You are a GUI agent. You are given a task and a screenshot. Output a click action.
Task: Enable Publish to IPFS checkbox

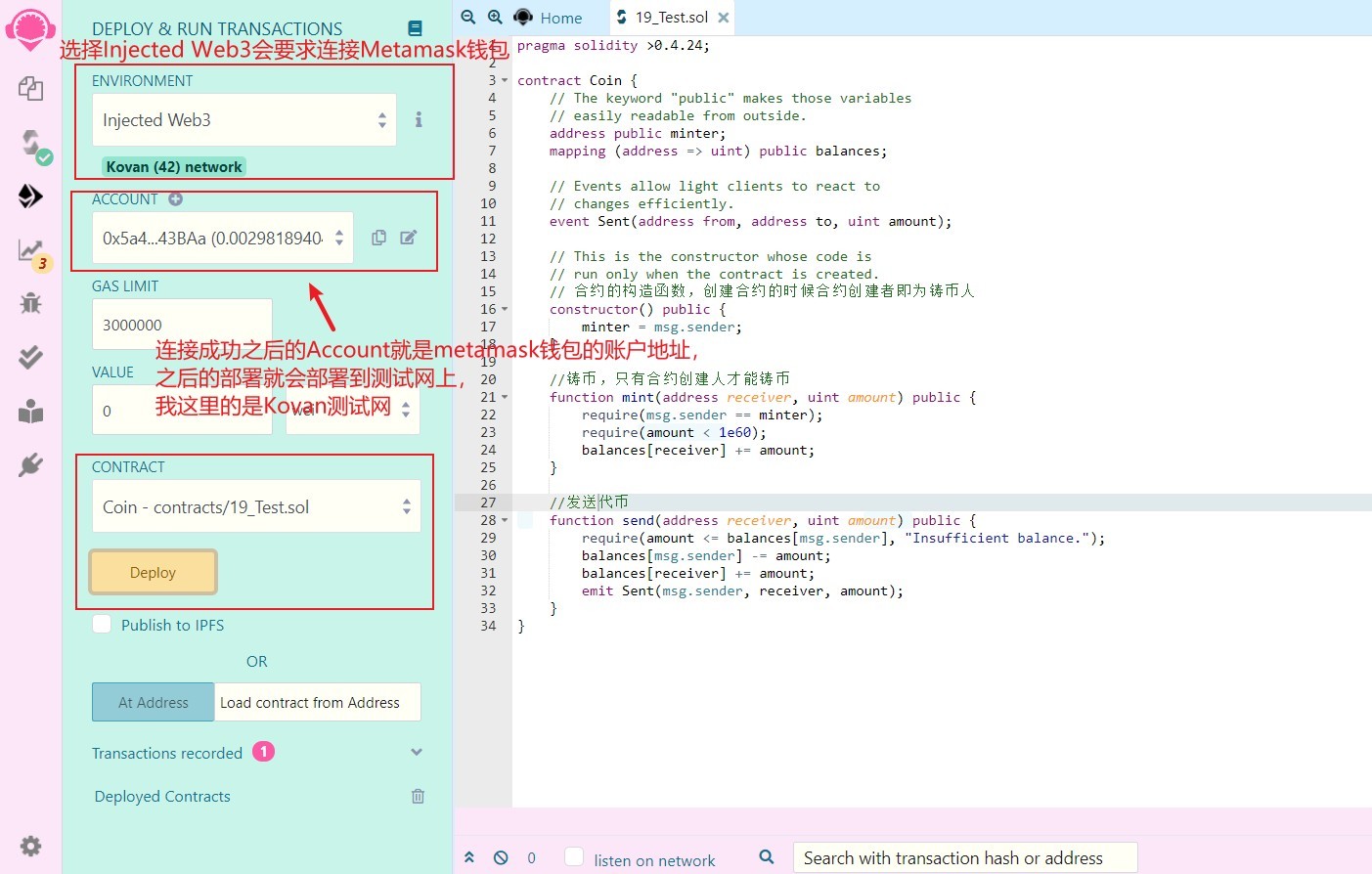tap(102, 624)
